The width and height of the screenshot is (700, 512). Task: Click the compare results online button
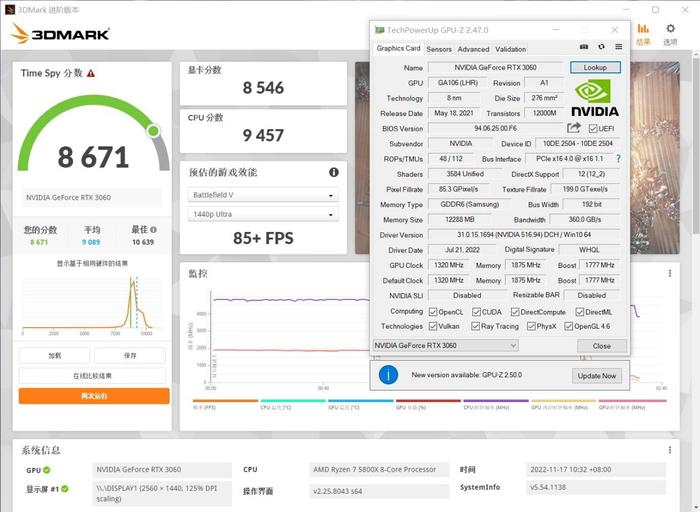point(92,376)
